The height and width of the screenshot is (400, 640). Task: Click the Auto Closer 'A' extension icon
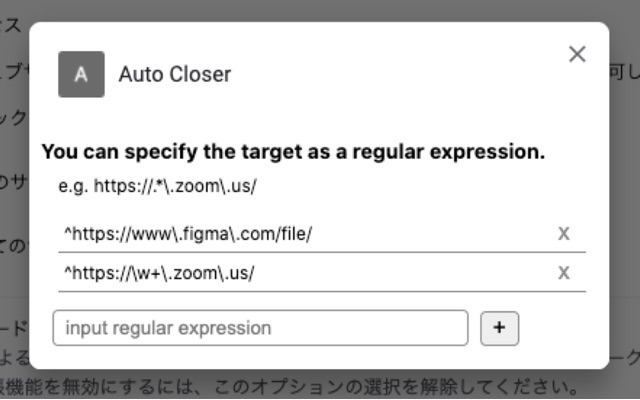[x=81, y=74]
